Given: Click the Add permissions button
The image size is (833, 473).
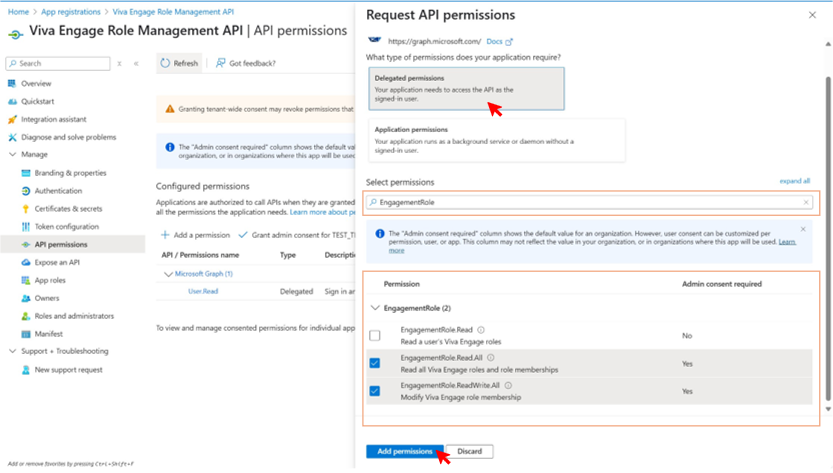Looking at the screenshot, I should (405, 451).
